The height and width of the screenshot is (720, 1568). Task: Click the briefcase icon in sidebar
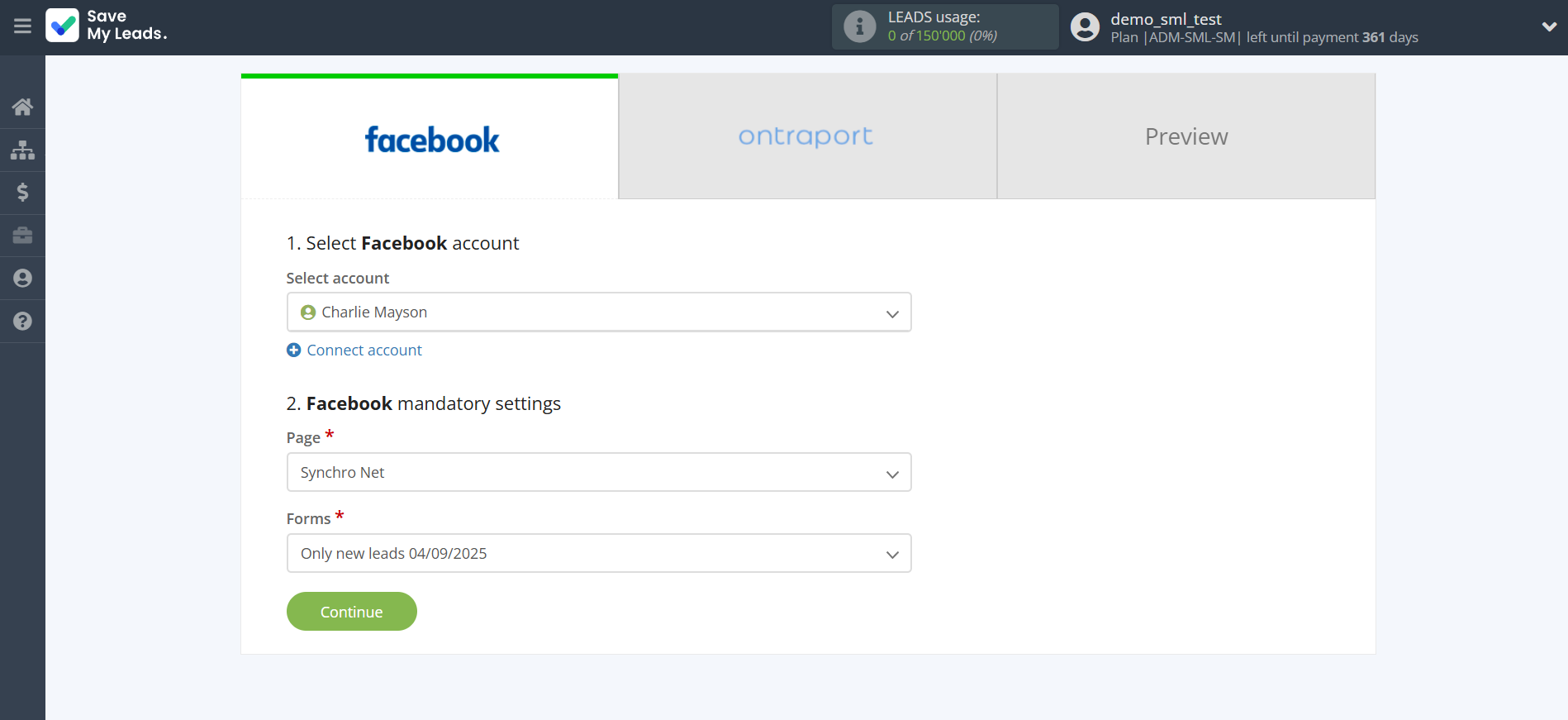pos(22,236)
